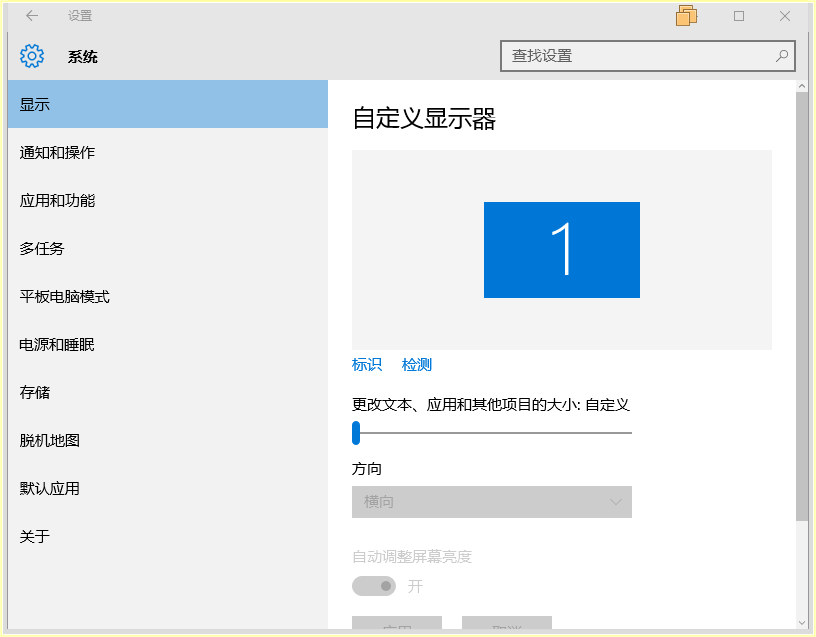Close the Settings window
This screenshot has width=816, height=637.
click(785, 16)
